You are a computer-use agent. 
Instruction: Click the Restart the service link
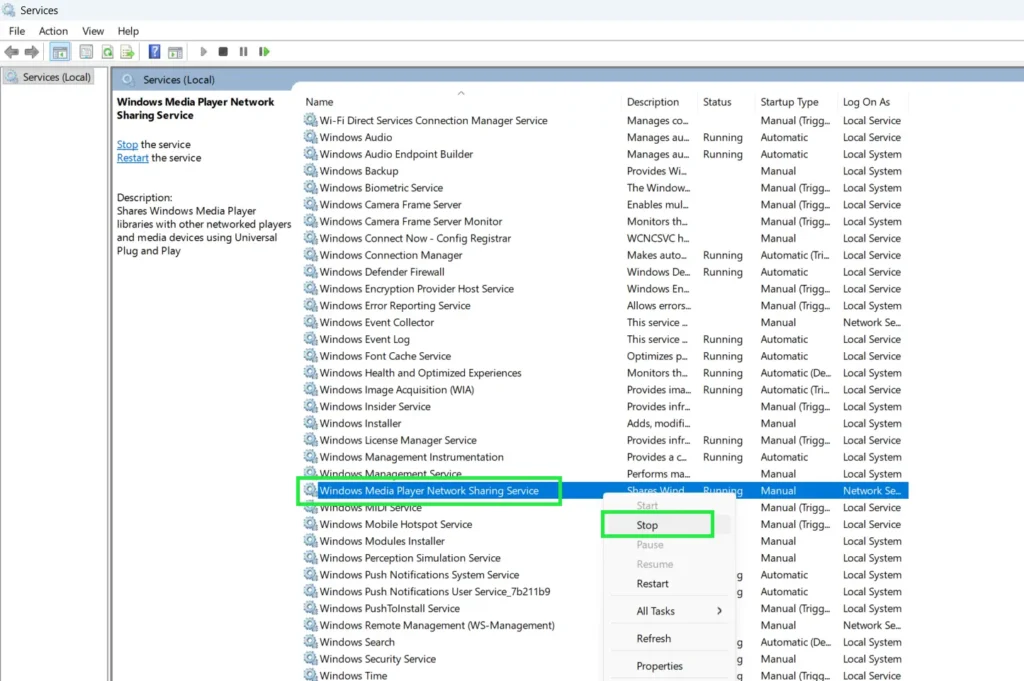point(133,157)
